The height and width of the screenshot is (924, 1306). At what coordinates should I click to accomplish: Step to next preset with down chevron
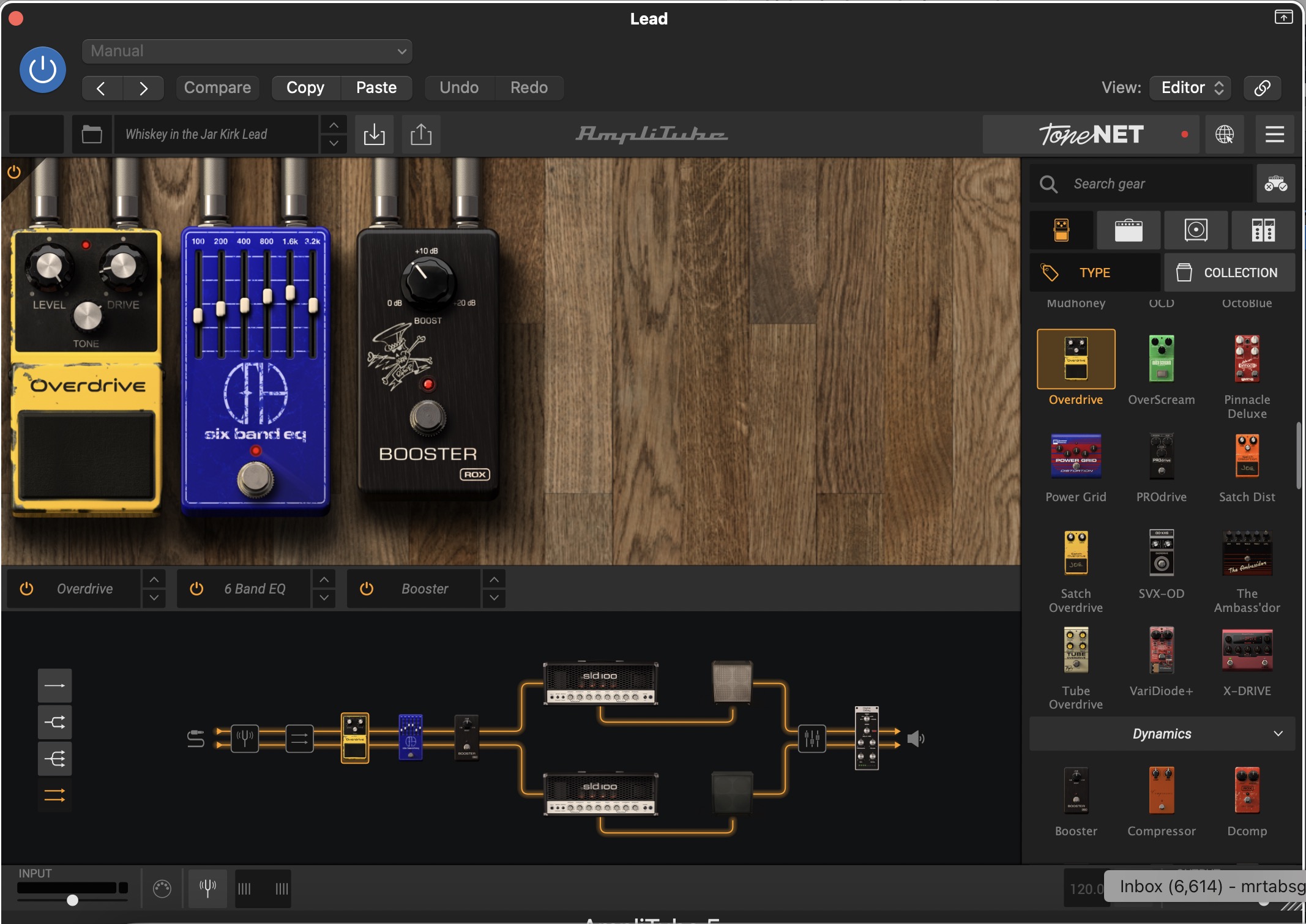pos(334,143)
